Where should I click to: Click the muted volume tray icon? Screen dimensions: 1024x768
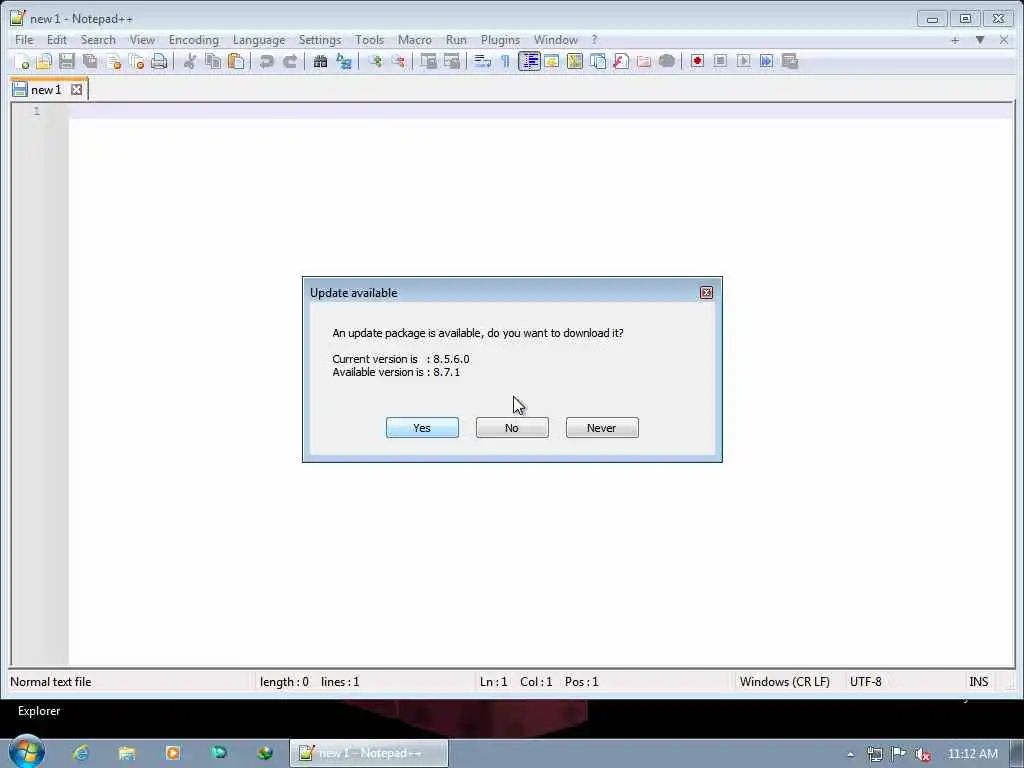click(922, 754)
